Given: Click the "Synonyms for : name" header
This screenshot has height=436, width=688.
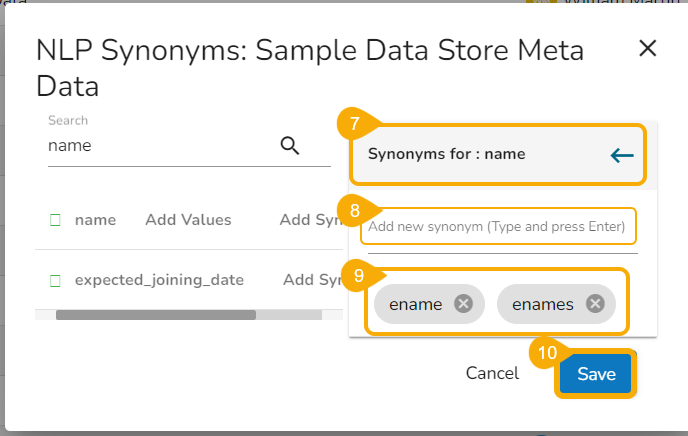Looking at the screenshot, I should (x=447, y=155).
